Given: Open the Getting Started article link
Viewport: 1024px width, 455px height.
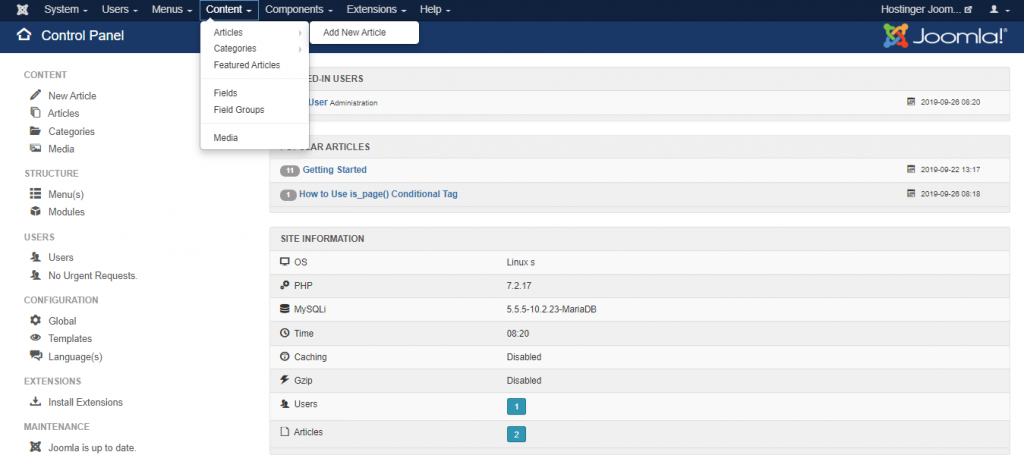Looking at the screenshot, I should click(334, 170).
